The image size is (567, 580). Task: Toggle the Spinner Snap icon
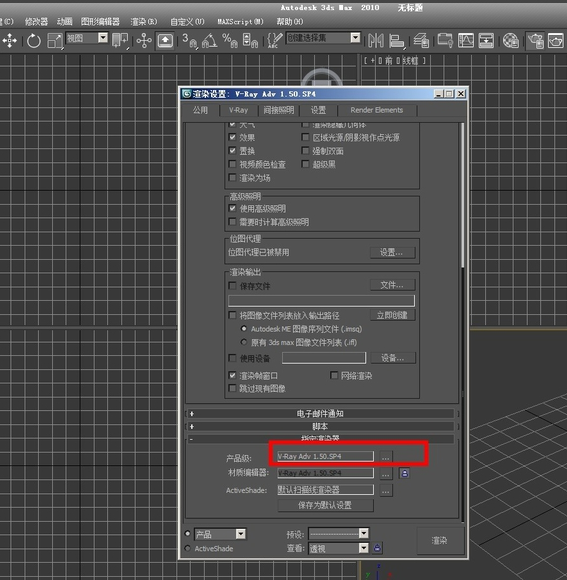pyautogui.click(x=250, y=41)
